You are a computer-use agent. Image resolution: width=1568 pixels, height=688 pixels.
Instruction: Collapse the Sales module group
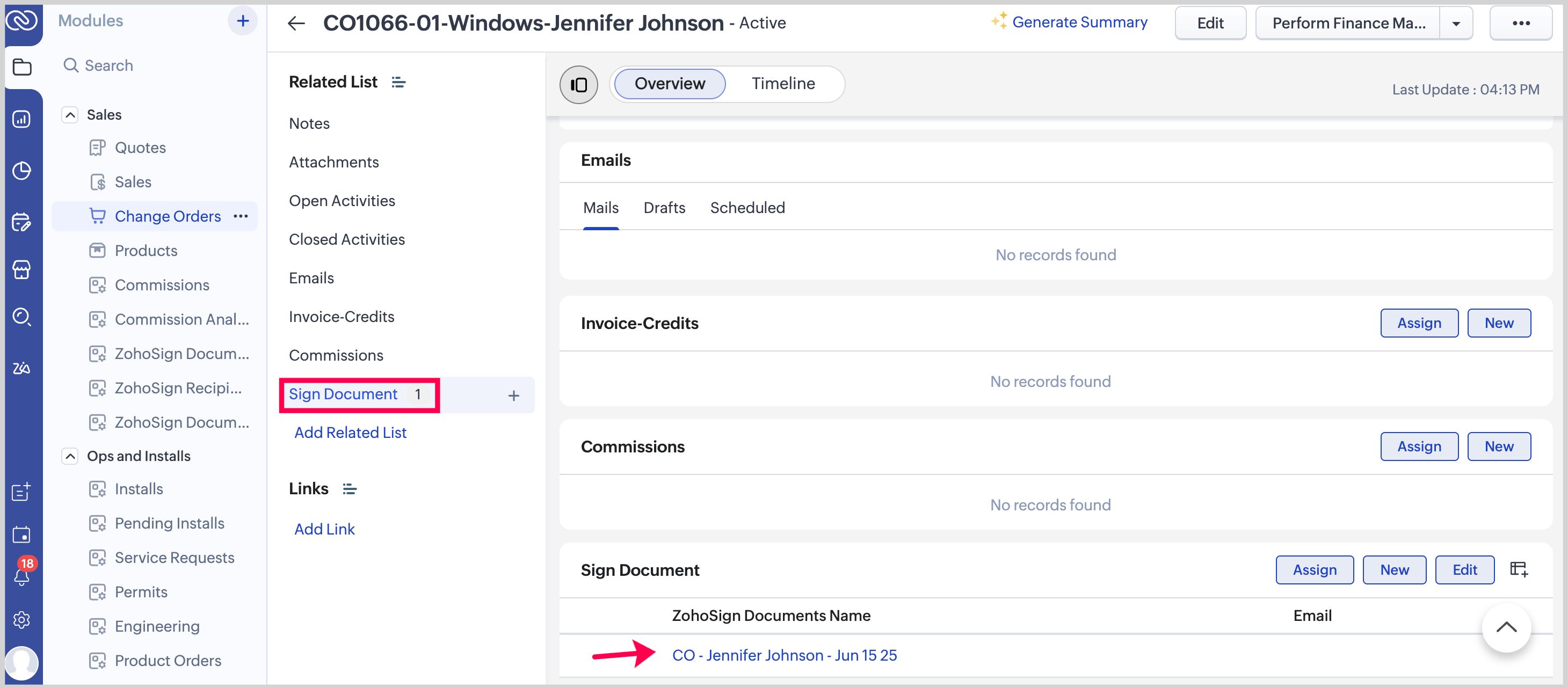click(x=70, y=115)
